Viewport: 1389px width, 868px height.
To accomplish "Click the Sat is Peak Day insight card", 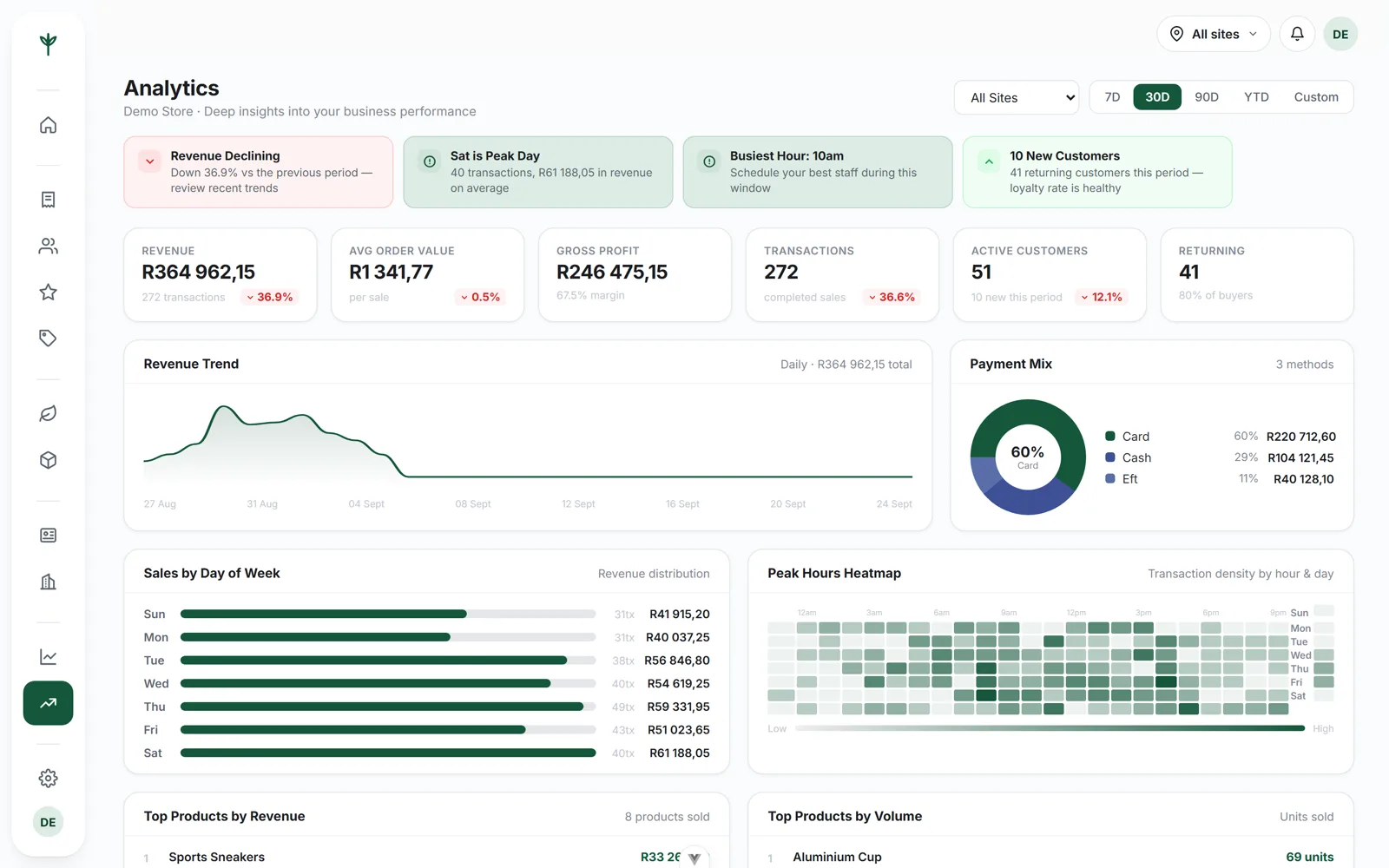I will 538,172.
